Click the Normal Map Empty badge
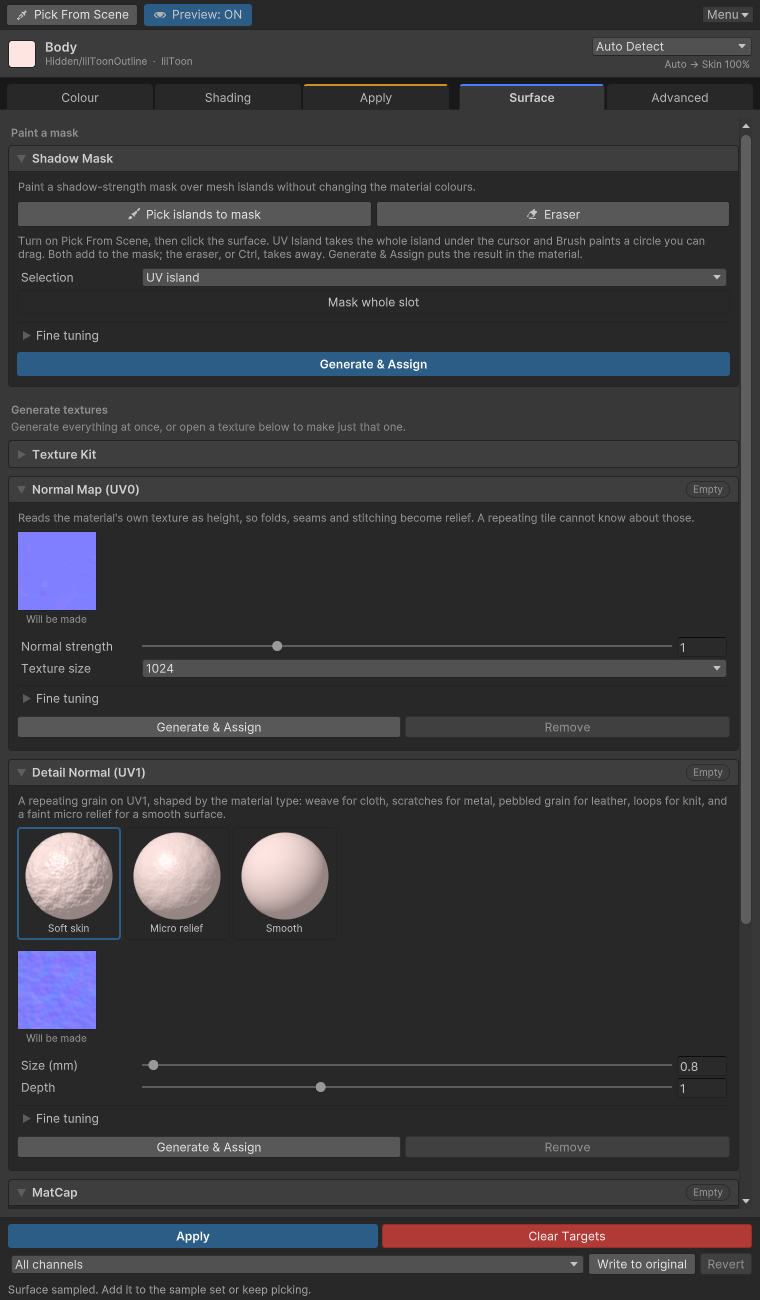Viewport: 760px width, 1300px height. pyautogui.click(x=708, y=489)
